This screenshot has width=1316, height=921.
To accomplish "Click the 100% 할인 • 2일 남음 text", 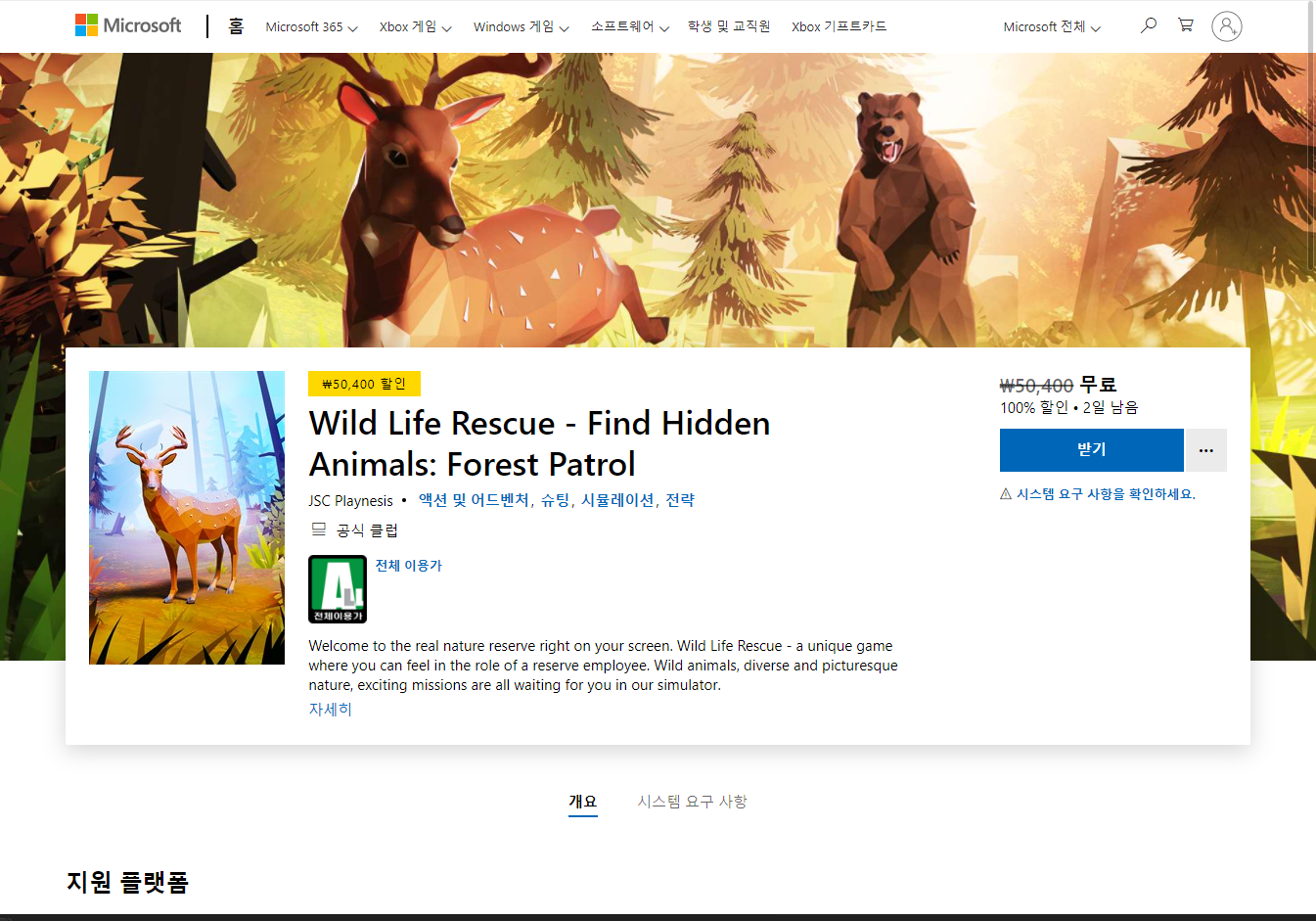I will pyautogui.click(x=1068, y=408).
